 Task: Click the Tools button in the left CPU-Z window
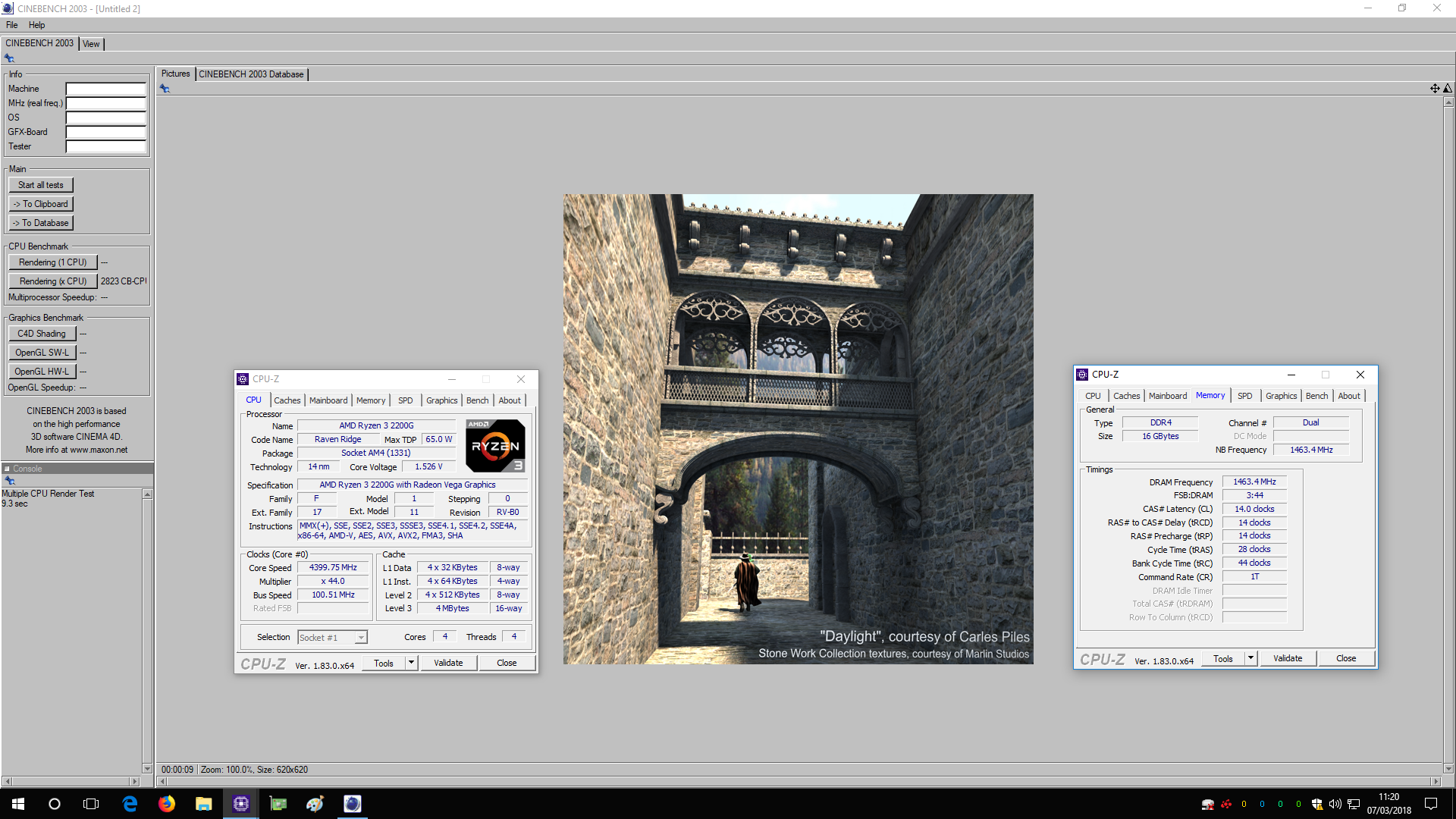tap(384, 664)
